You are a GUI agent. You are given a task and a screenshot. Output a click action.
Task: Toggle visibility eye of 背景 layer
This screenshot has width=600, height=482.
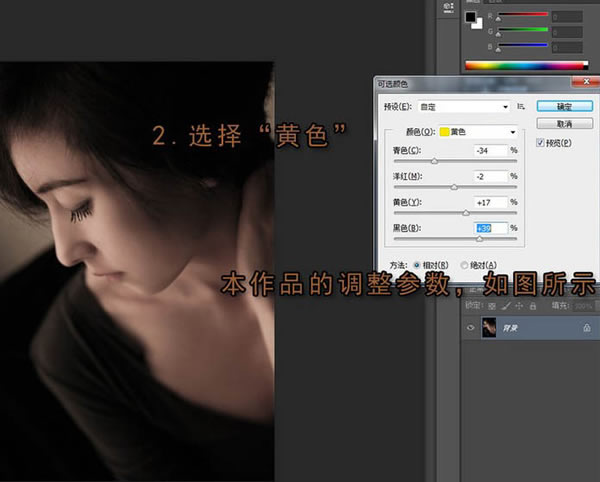pyautogui.click(x=470, y=328)
